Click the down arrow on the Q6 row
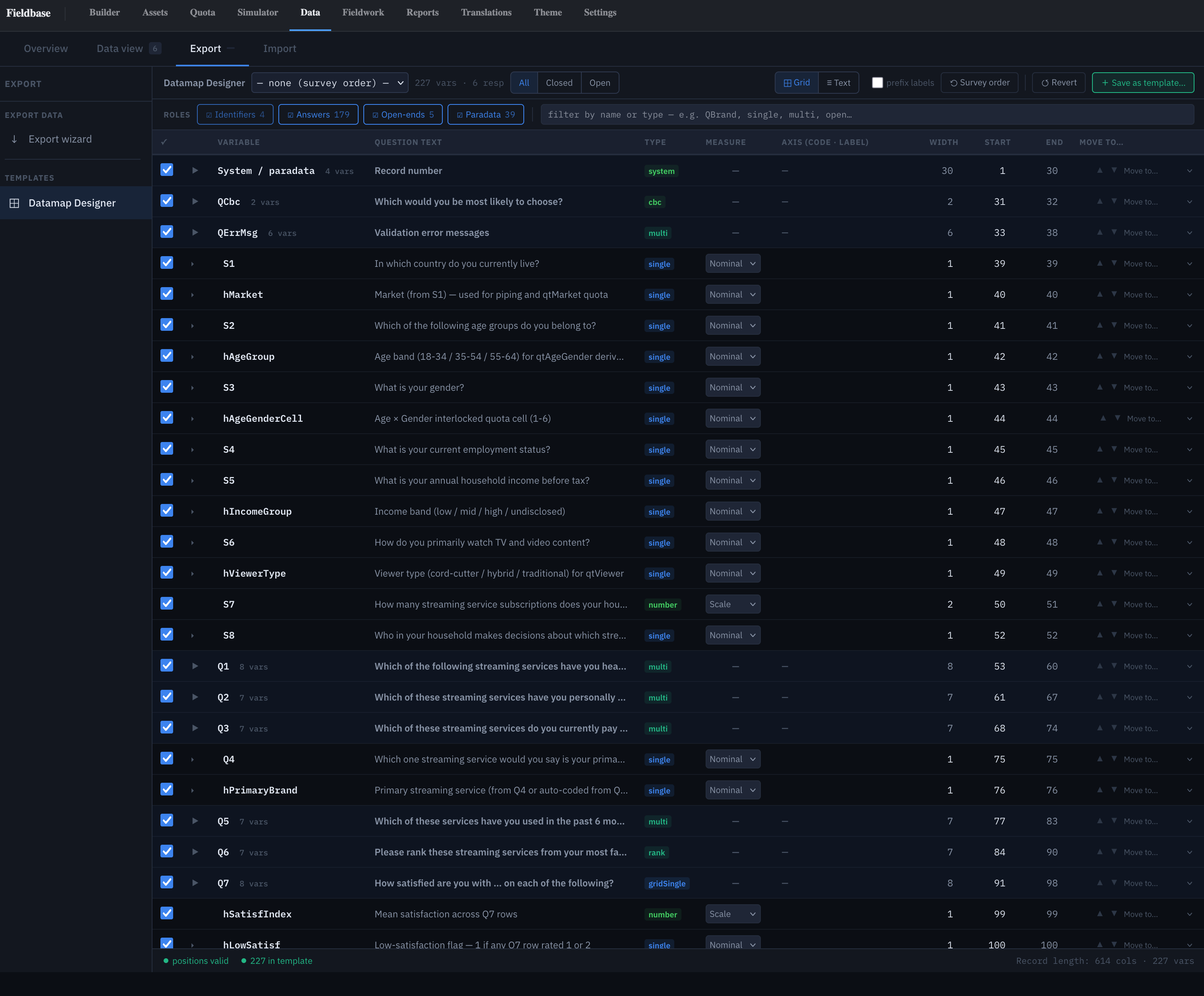Screen dimensions: 1204x996 [1114, 851]
